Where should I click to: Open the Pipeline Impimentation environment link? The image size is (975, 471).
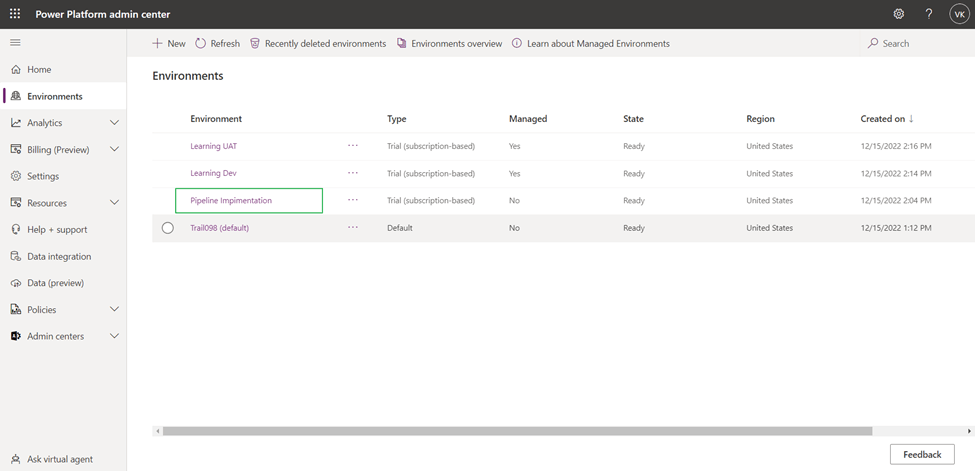[x=231, y=201]
